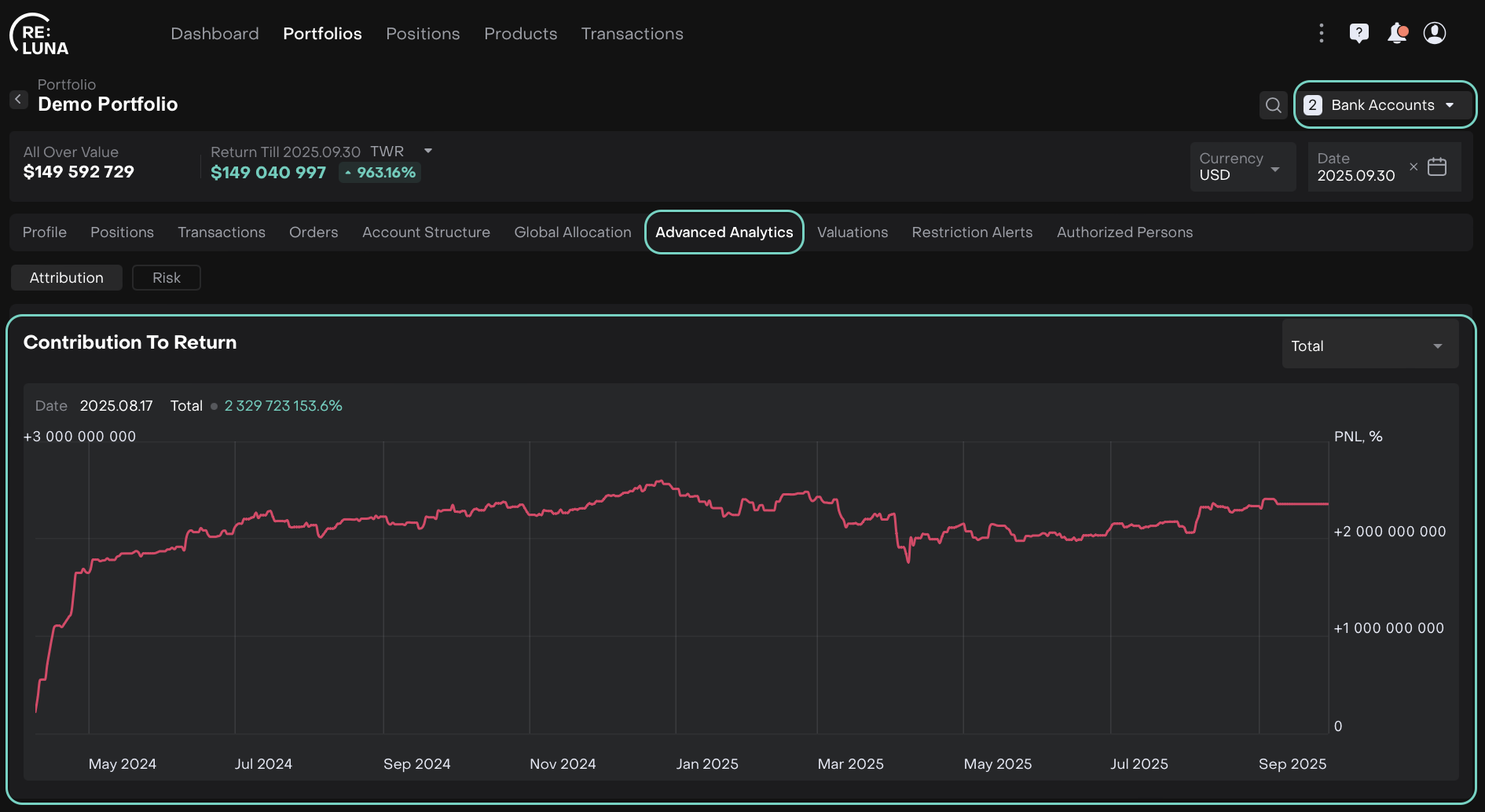1485x812 pixels.
Task: Switch to the Risk view
Action: (167, 278)
